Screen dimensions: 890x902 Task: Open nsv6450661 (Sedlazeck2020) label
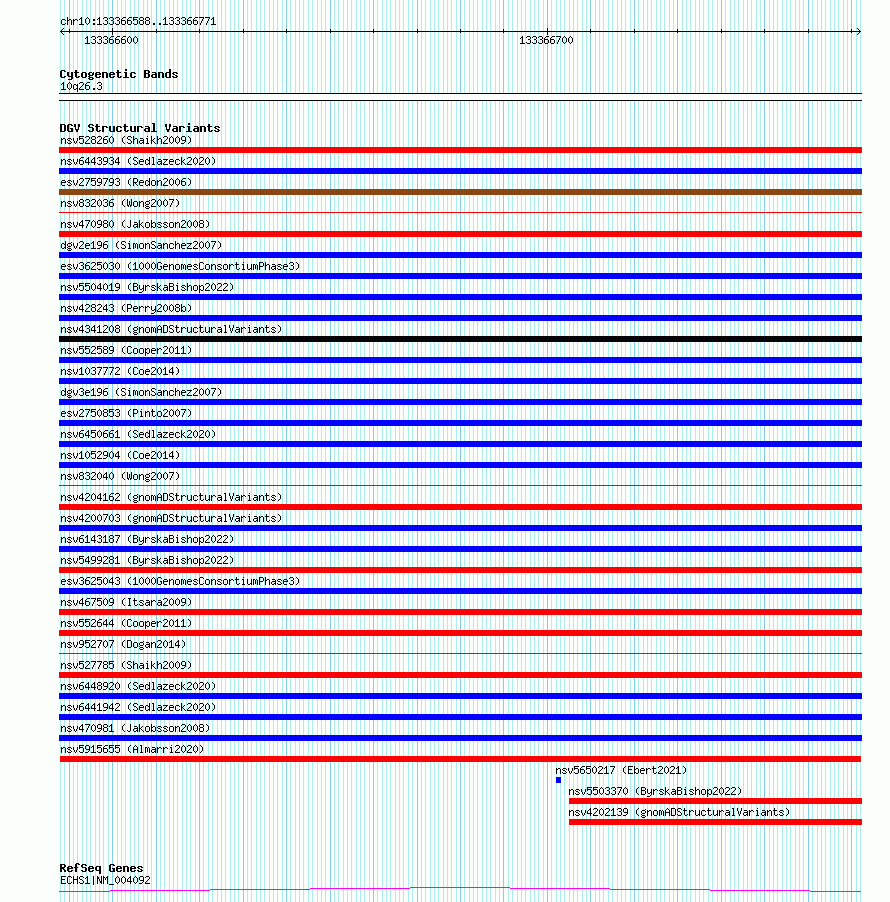[x=138, y=434]
